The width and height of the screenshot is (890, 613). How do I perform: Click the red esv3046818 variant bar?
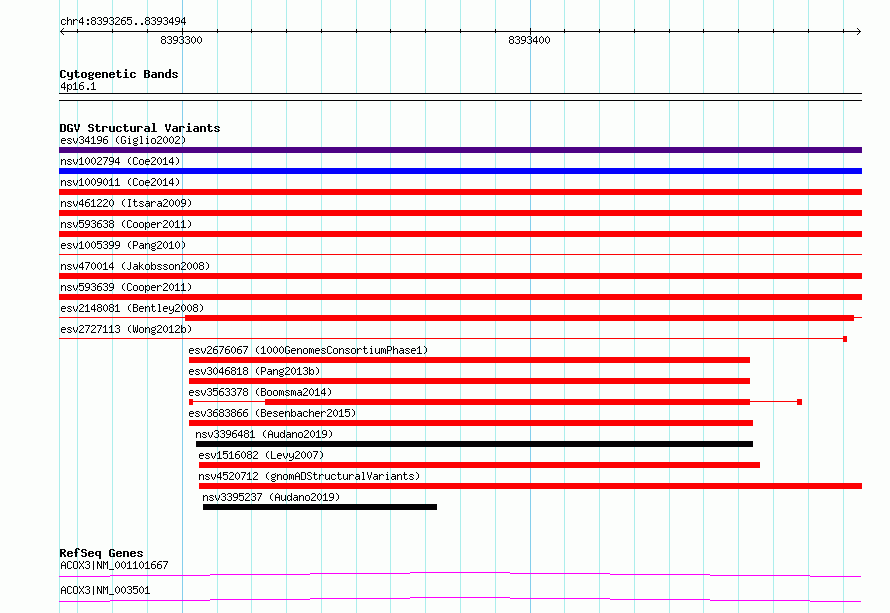[469, 381]
